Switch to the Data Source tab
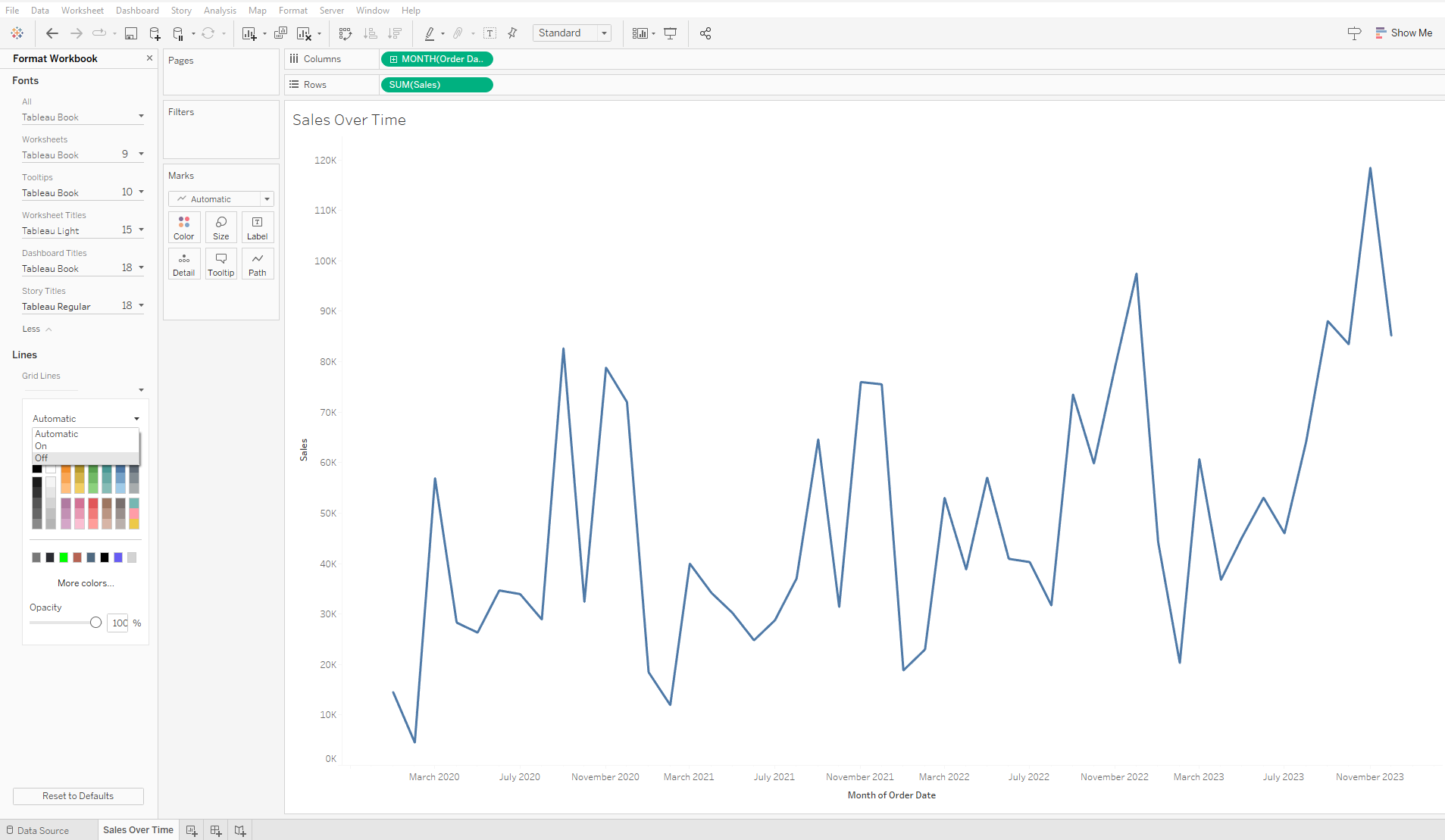 pos(43,830)
